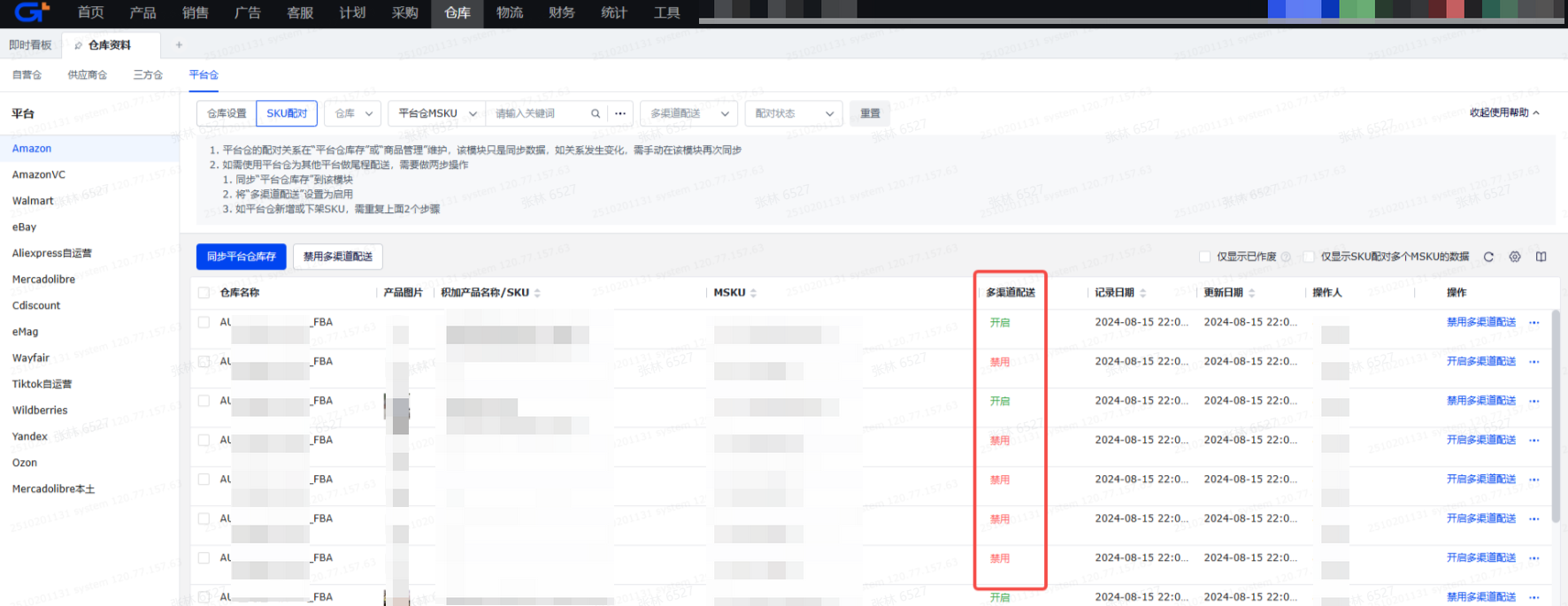
Task: Collapse help with 收起使用帮助
Action: point(1504,112)
